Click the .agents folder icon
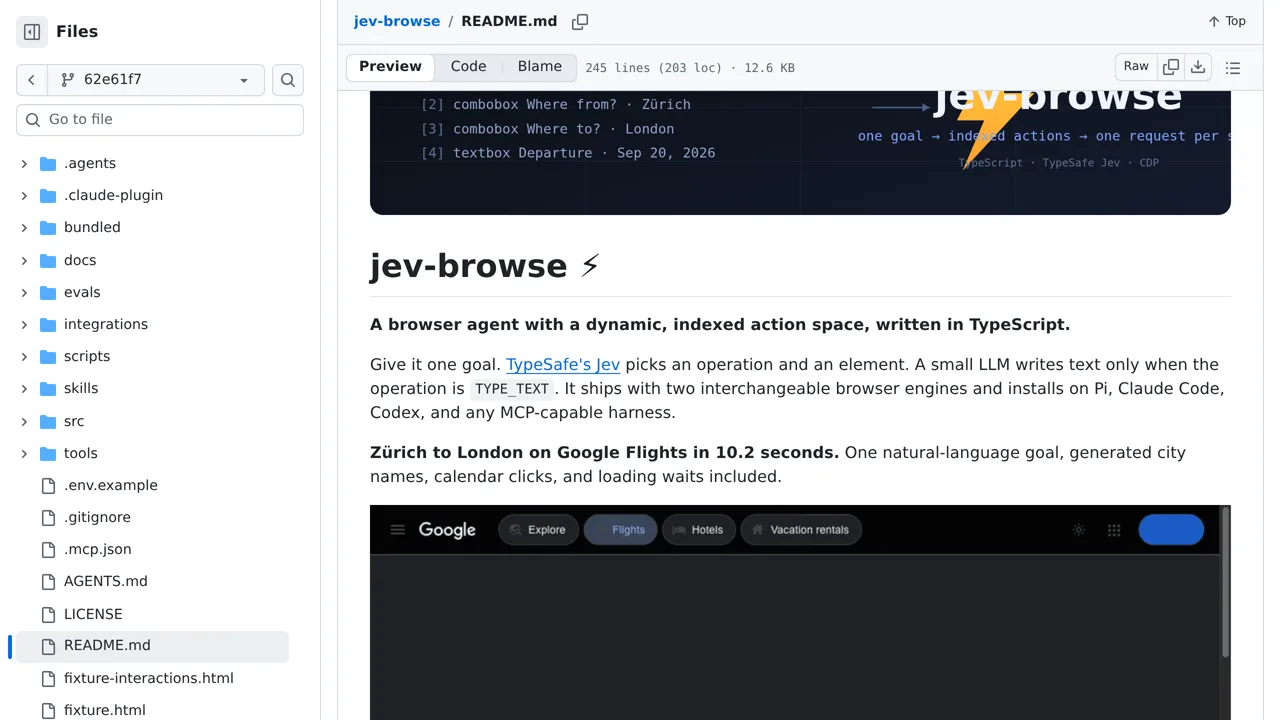This screenshot has height=720, width=1280. pyautogui.click(x=48, y=163)
